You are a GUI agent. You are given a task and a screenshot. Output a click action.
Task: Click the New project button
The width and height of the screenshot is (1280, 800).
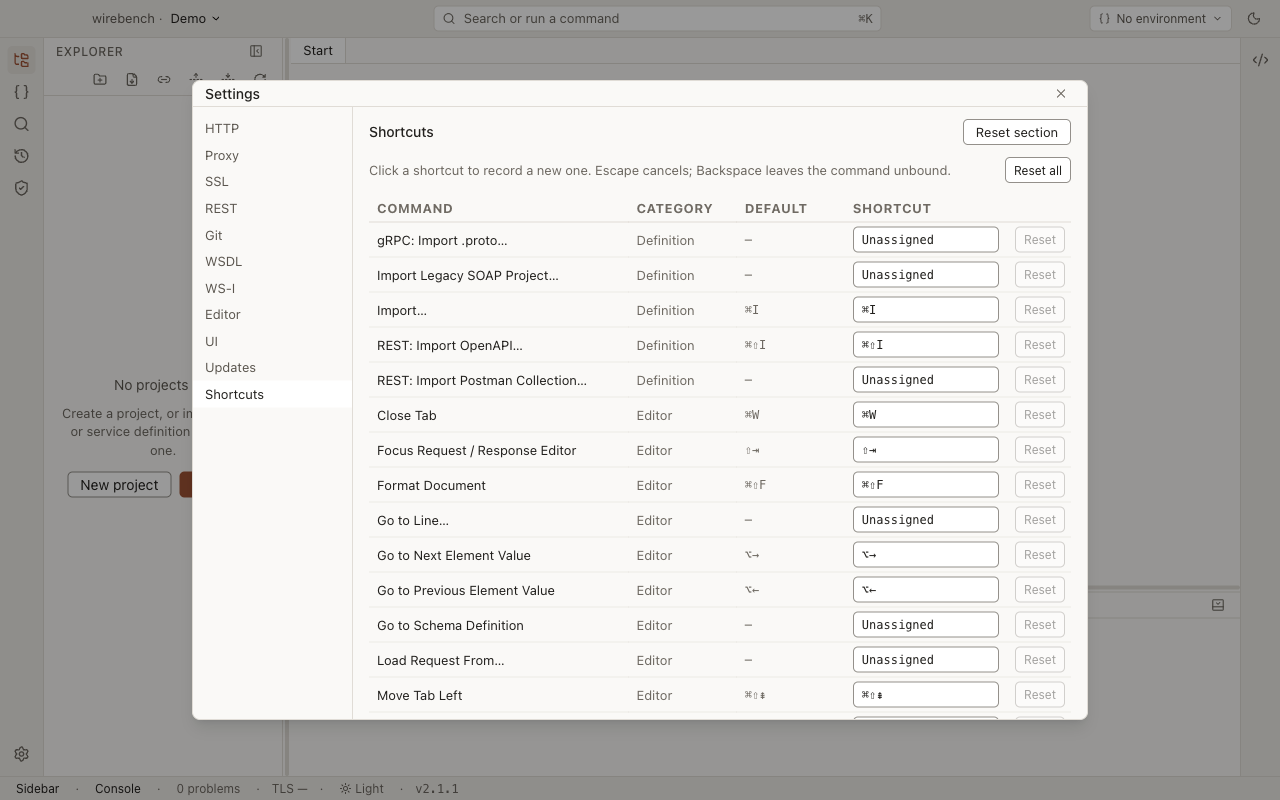(x=119, y=485)
